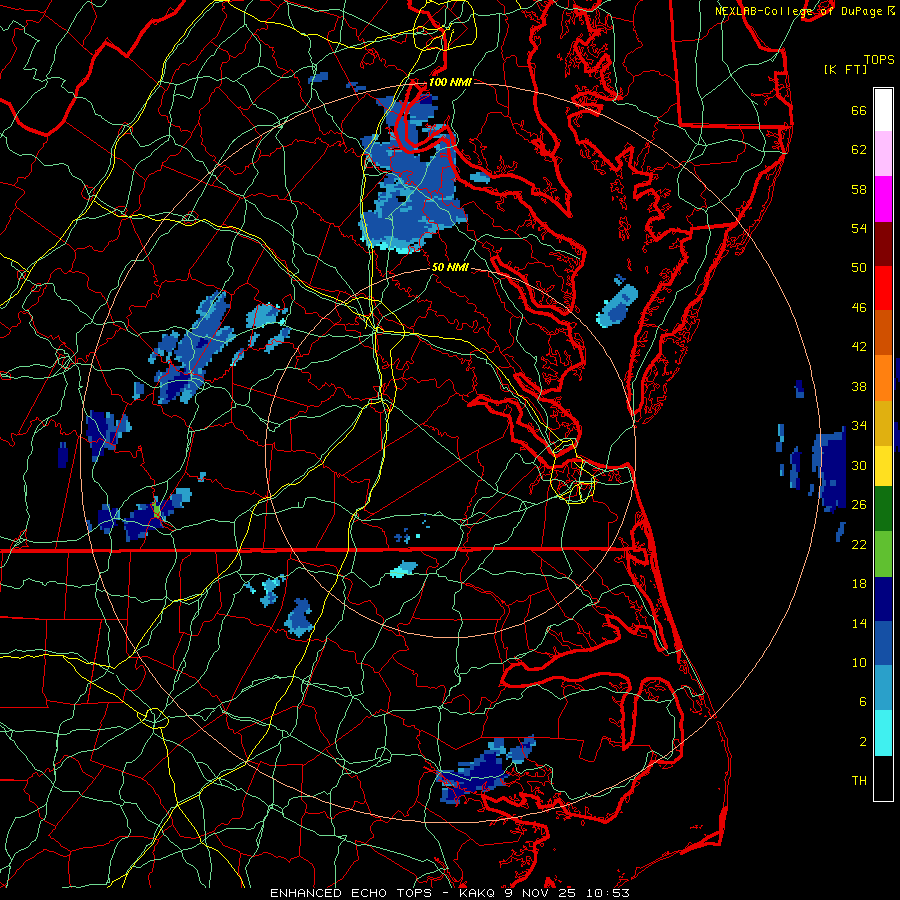
Task: Click the legend value "66"
Action: coord(859,111)
